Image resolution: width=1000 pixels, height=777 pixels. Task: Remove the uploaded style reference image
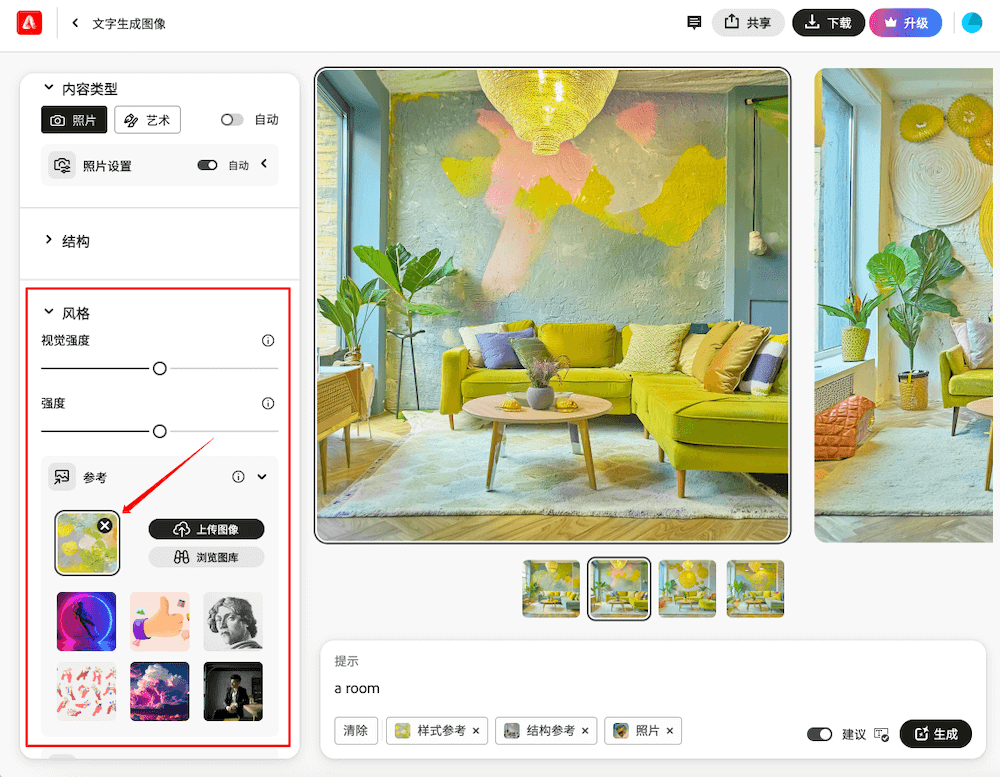click(105, 526)
